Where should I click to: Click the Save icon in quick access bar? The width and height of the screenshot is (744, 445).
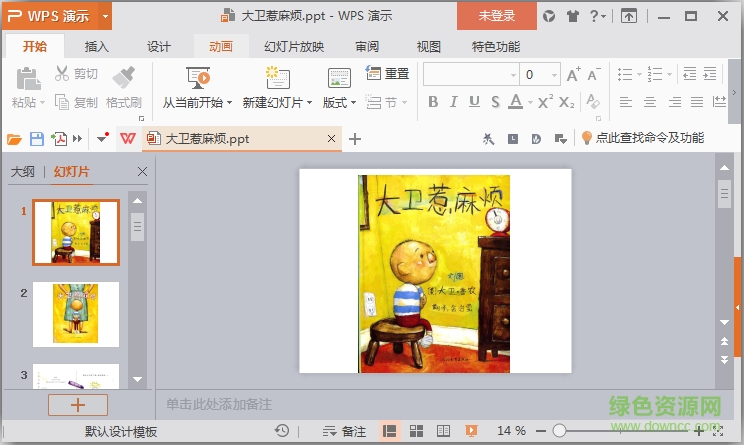click(x=37, y=139)
